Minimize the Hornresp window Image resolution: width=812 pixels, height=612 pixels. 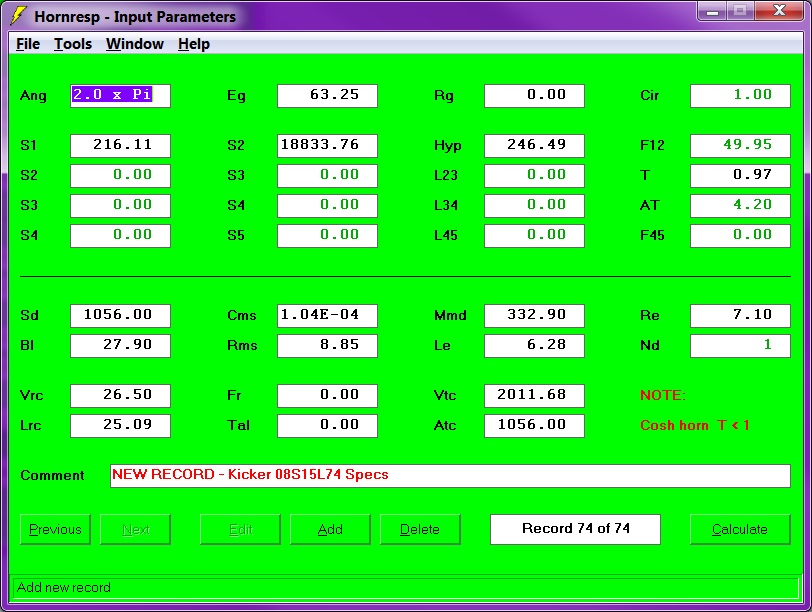(x=712, y=11)
